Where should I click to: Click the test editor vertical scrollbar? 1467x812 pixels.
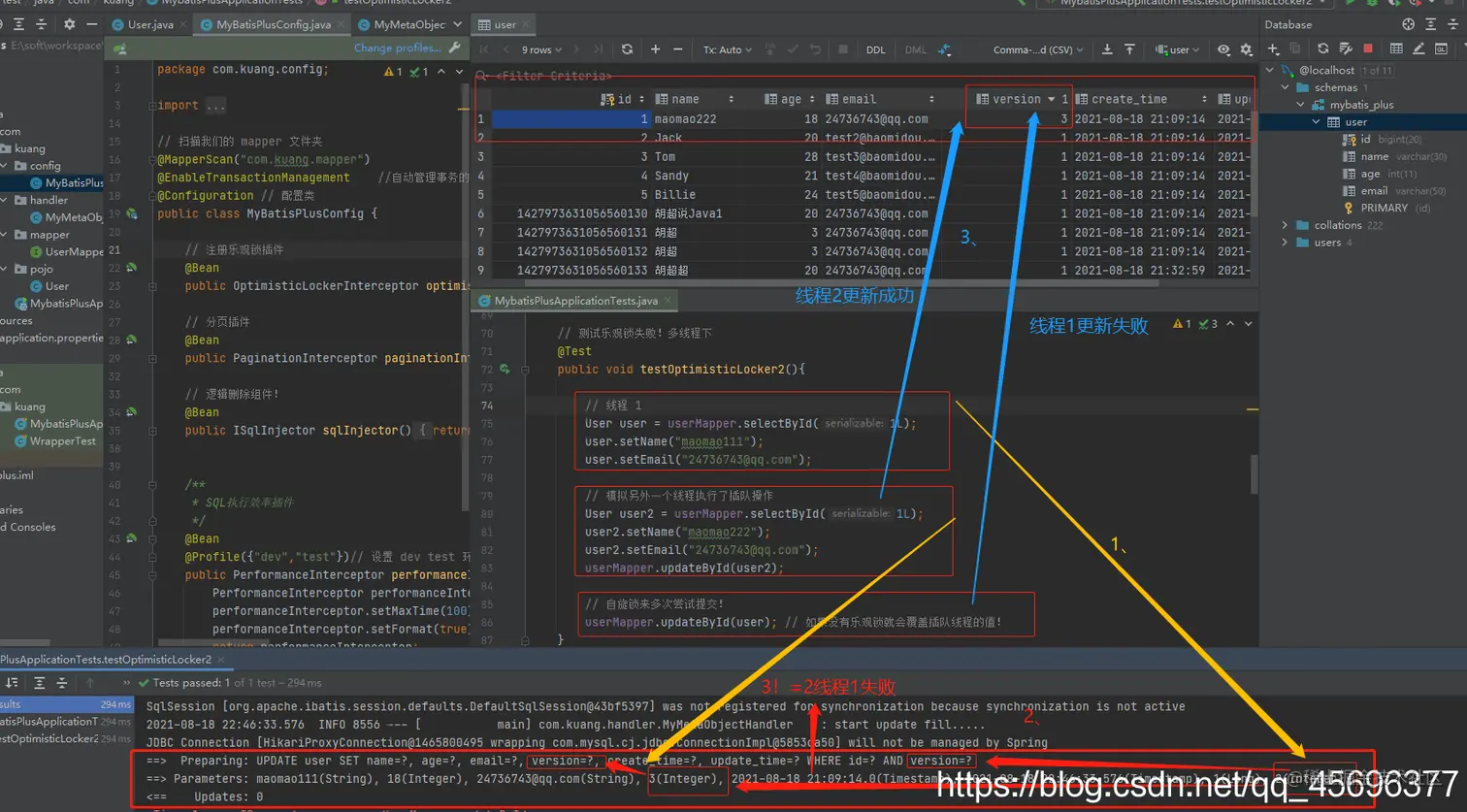pos(1254,475)
